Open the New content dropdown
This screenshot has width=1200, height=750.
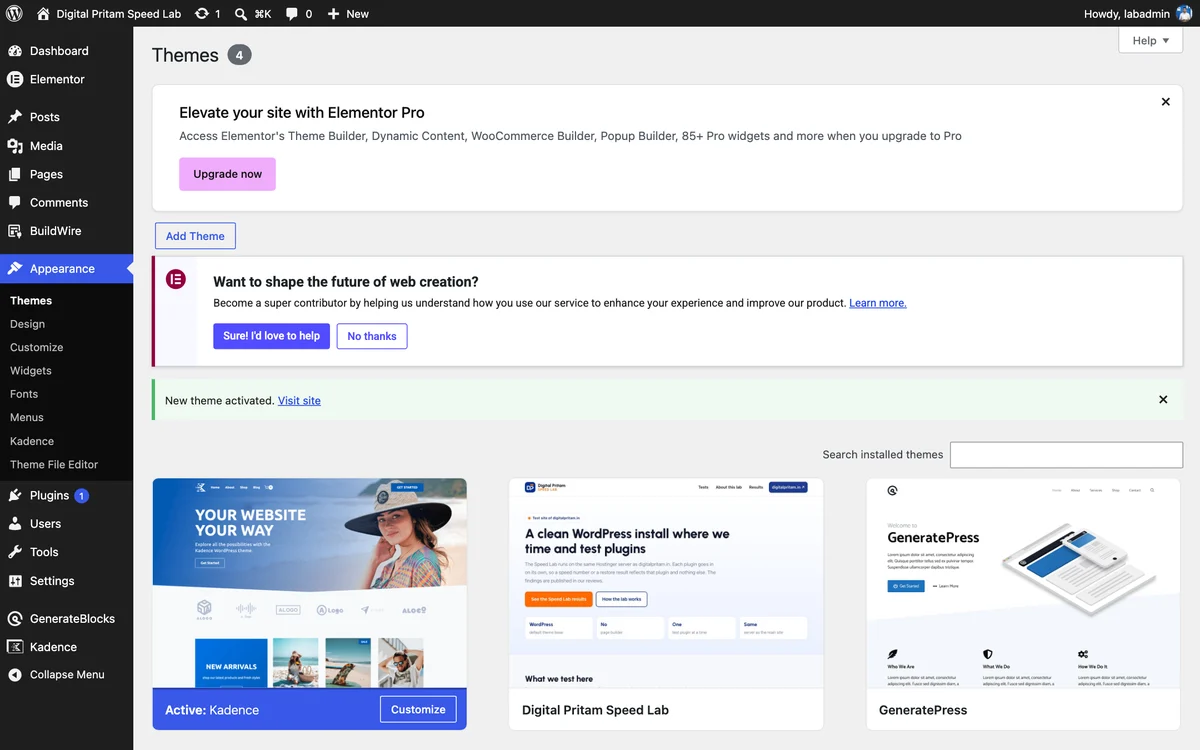pyautogui.click(x=348, y=14)
